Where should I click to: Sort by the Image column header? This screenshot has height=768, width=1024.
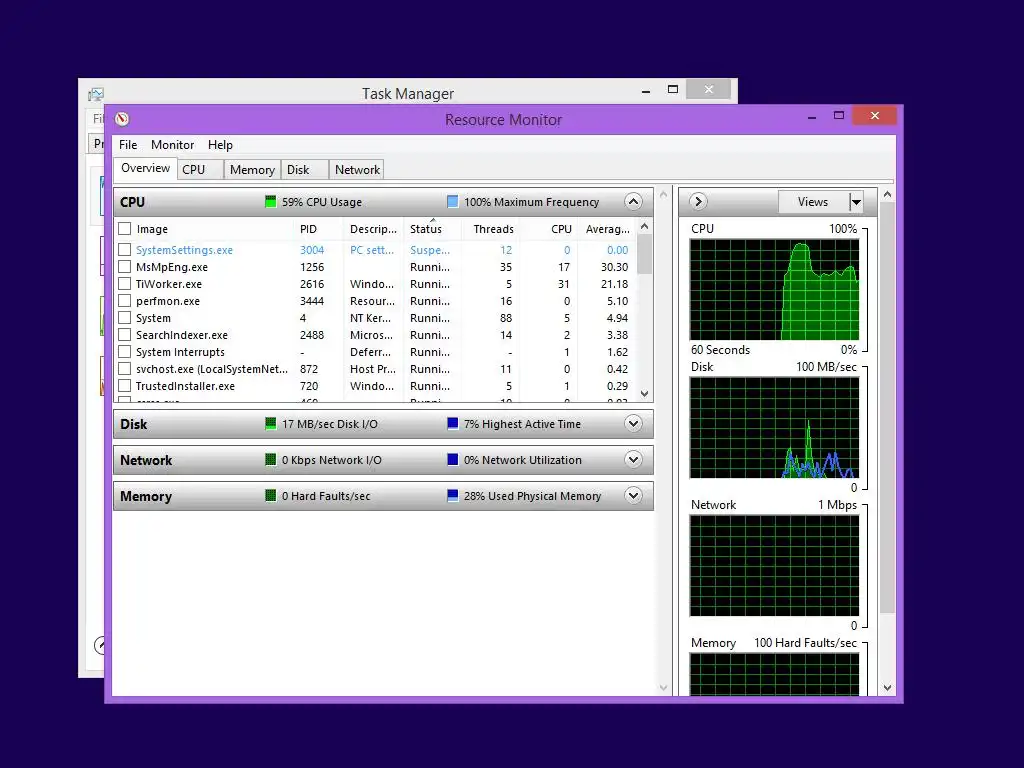click(x=152, y=229)
